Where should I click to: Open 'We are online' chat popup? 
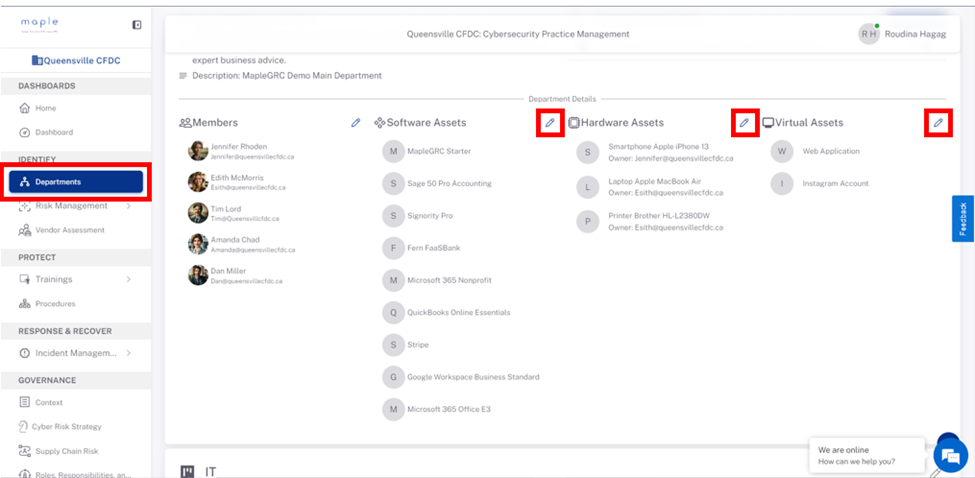868,456
